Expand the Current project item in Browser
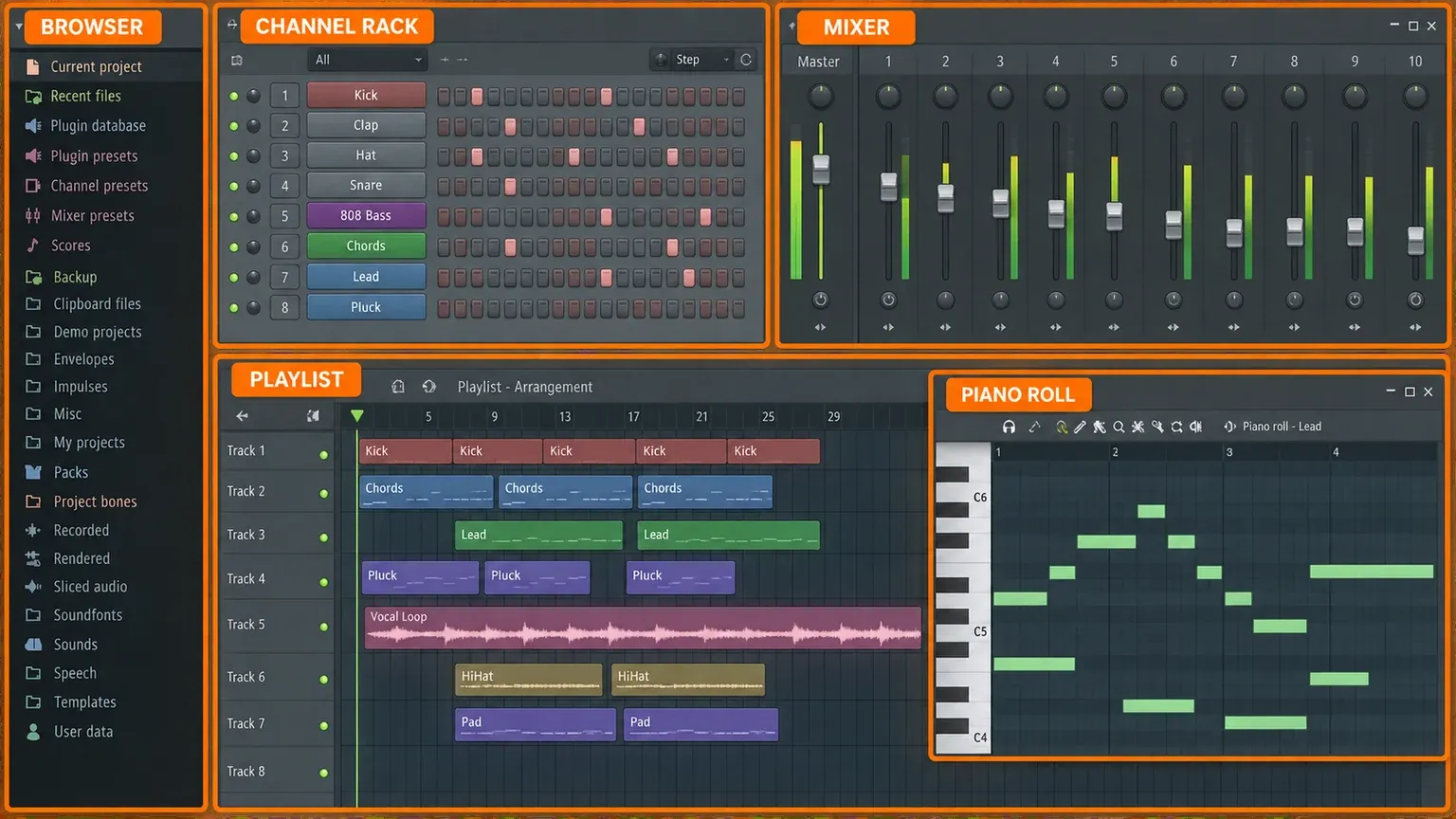The height and width of the screenshot is (819, 1456). tap(96, 66)
